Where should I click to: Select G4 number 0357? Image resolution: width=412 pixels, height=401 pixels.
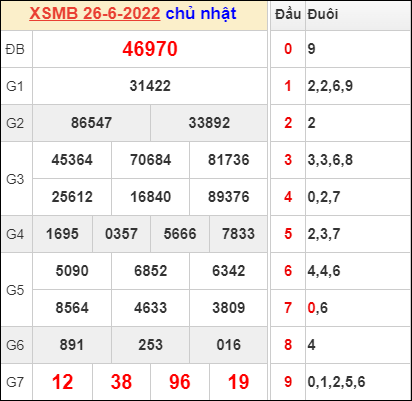[x=121, y=234]
